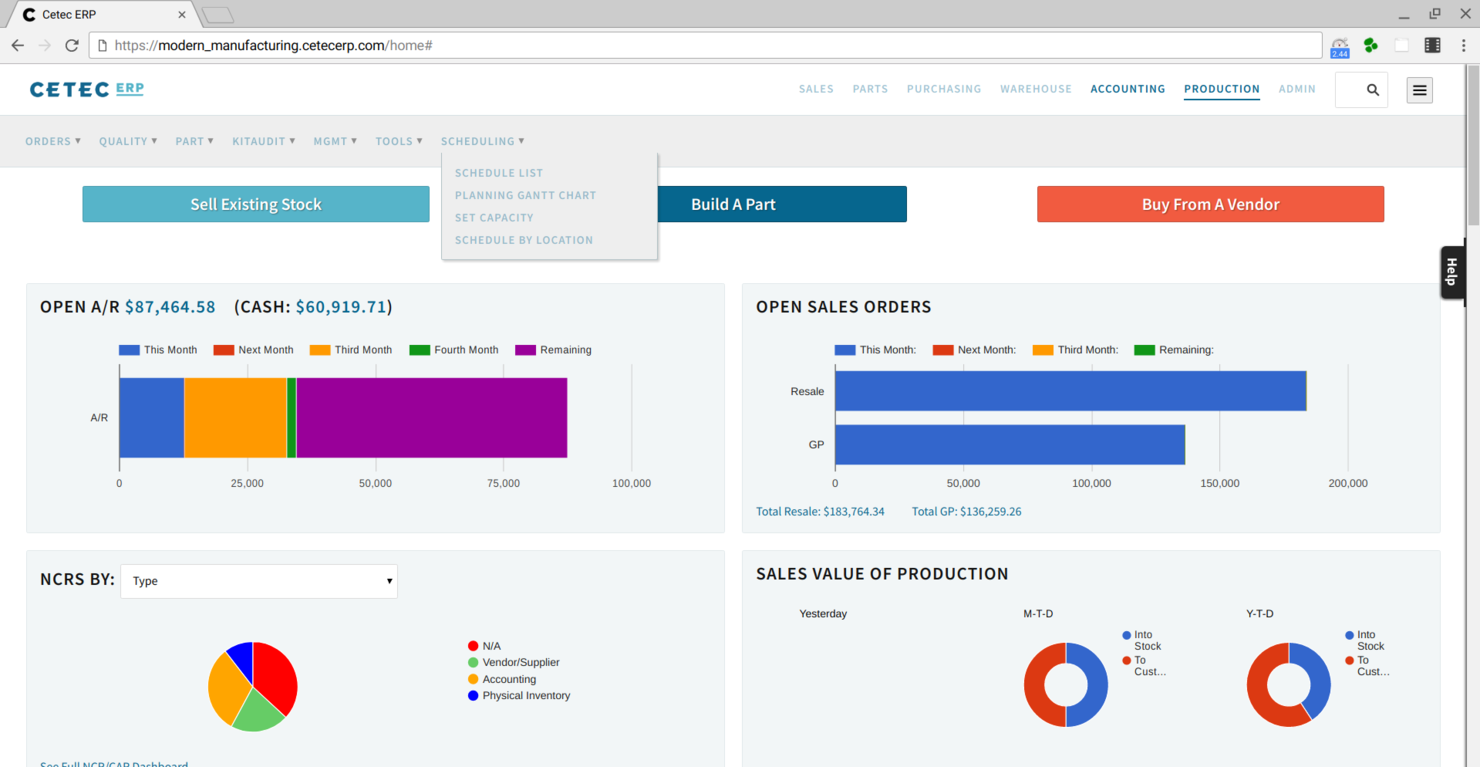Viewport: 1480px width, 767px height.
Task: Switch to the ACCOUNTING section tab
Action: 1128,89
